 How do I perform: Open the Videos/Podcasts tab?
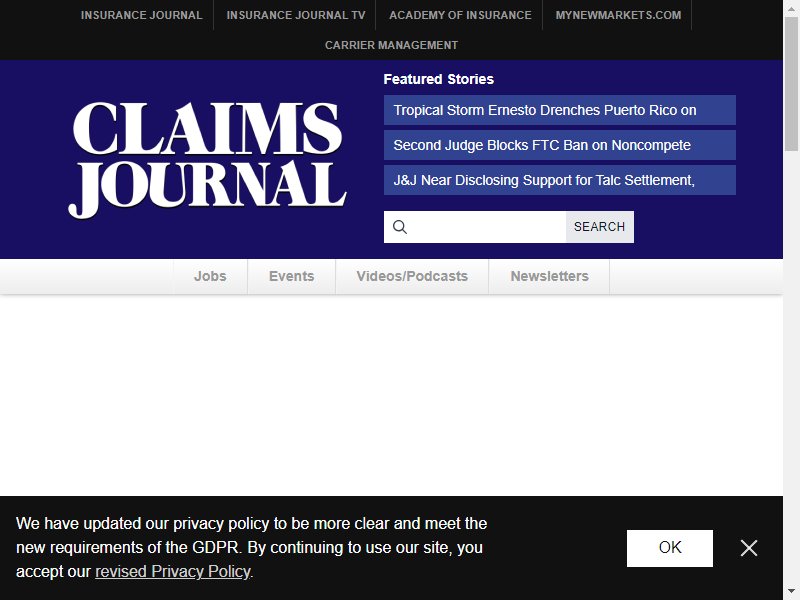click(412, 276)
